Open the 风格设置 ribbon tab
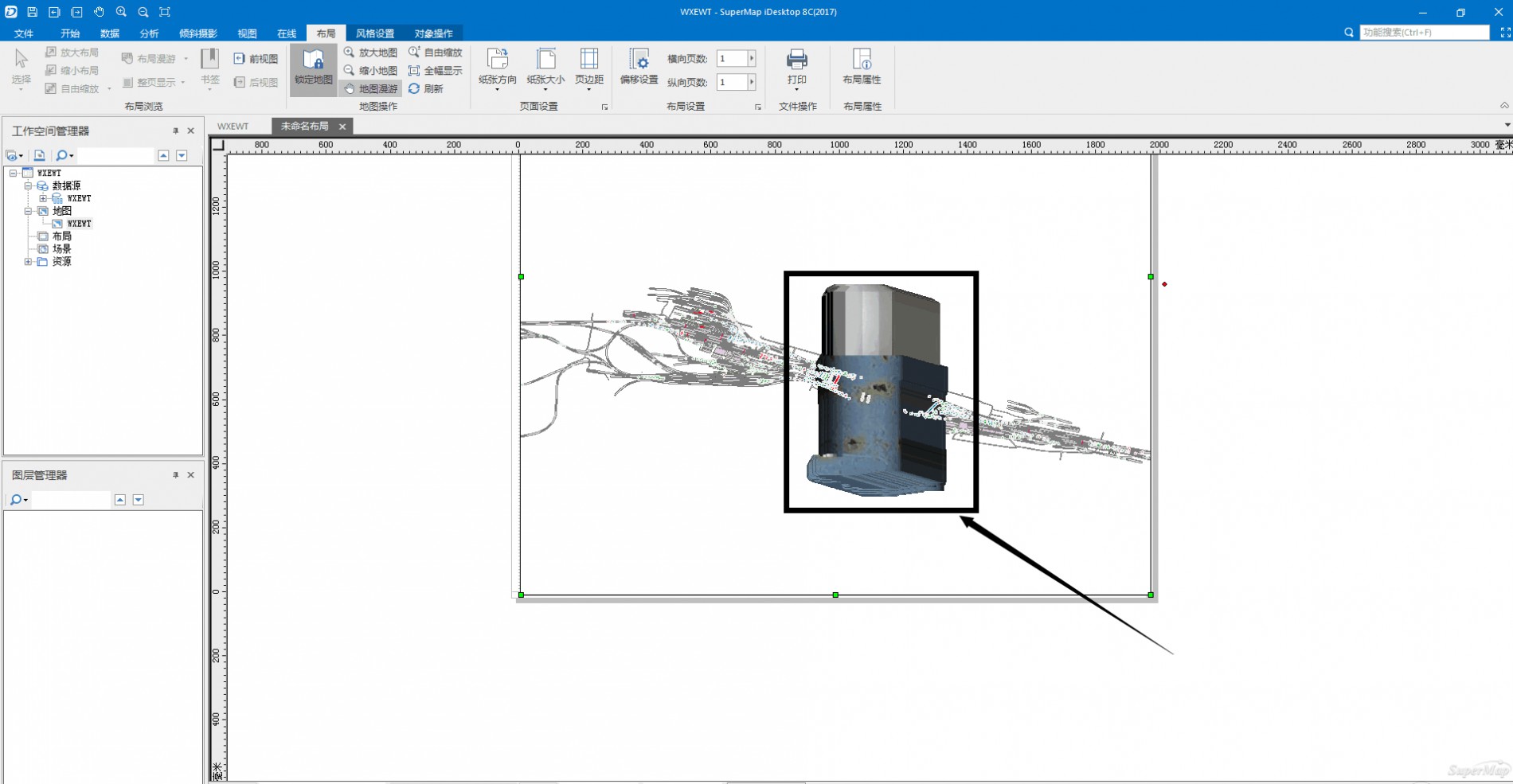The image size is (1513, 784). [x=374, y=33]
